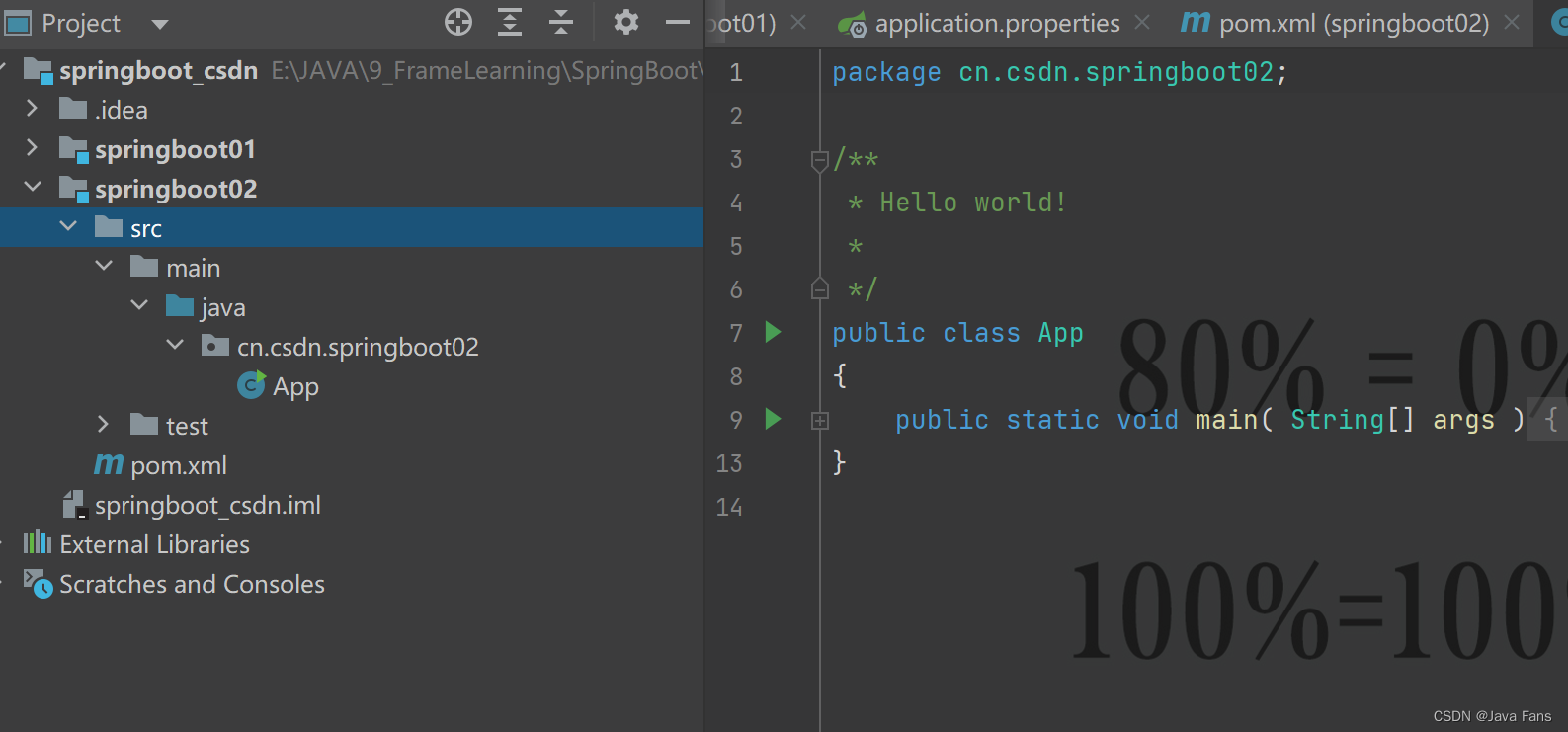Click the run arrow beside main method
The height and width of the screenshot is (732, 1568).
tap(774, 419)
